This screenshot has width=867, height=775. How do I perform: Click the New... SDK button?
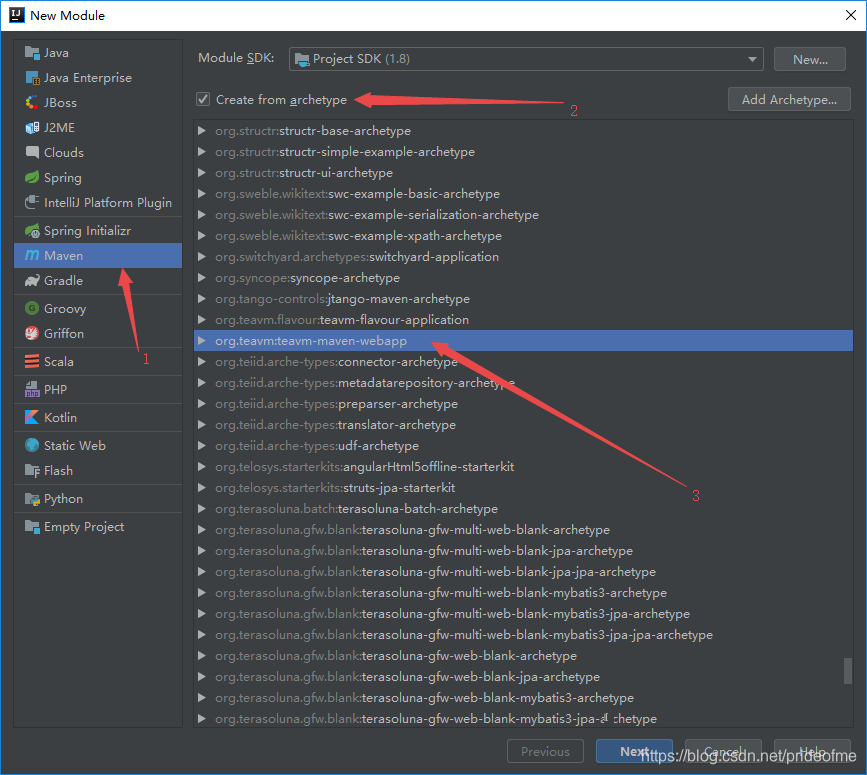coord(809,59)
